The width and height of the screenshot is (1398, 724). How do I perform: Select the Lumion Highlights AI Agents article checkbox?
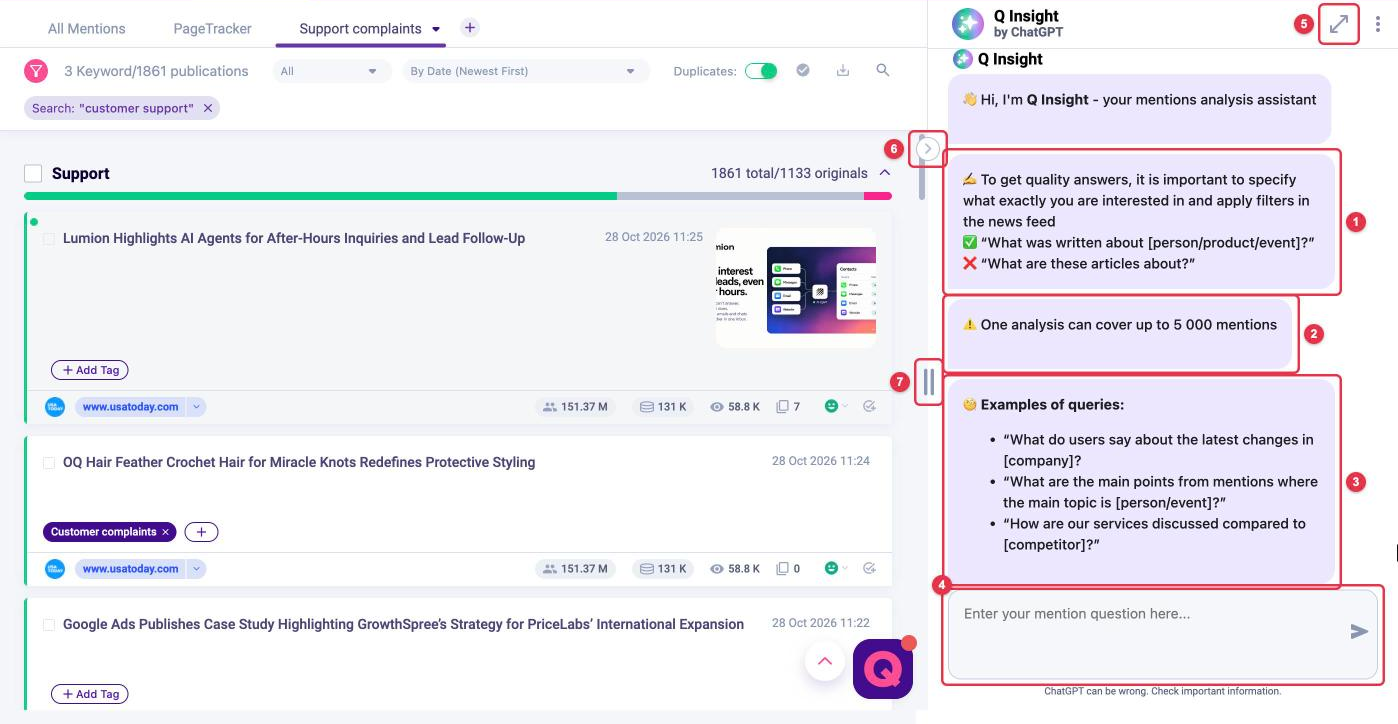(x=49, y=239)
